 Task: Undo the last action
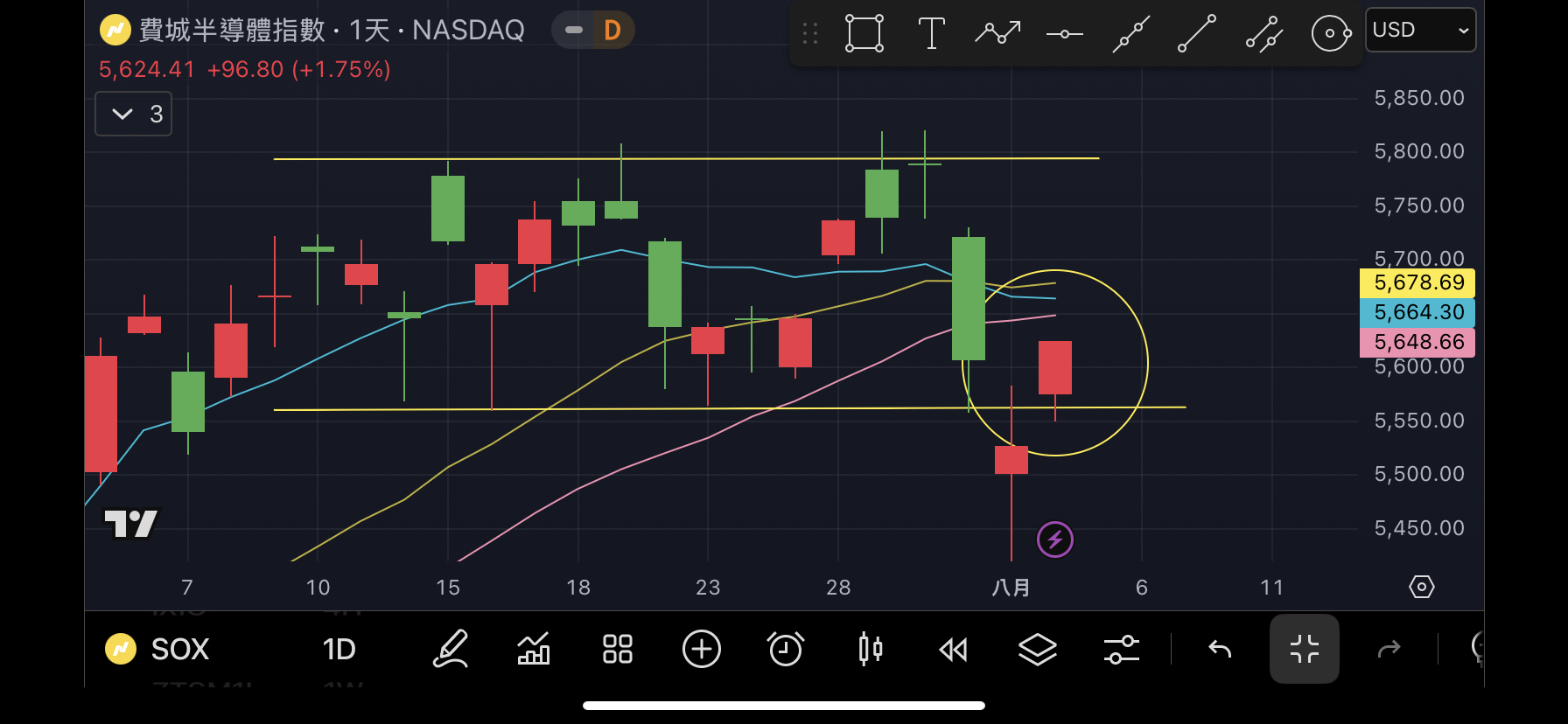pyautogui.click(x=1220, y=649)
